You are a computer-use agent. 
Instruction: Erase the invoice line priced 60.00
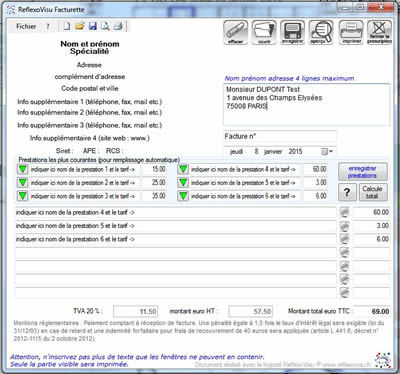pos(344,212)
